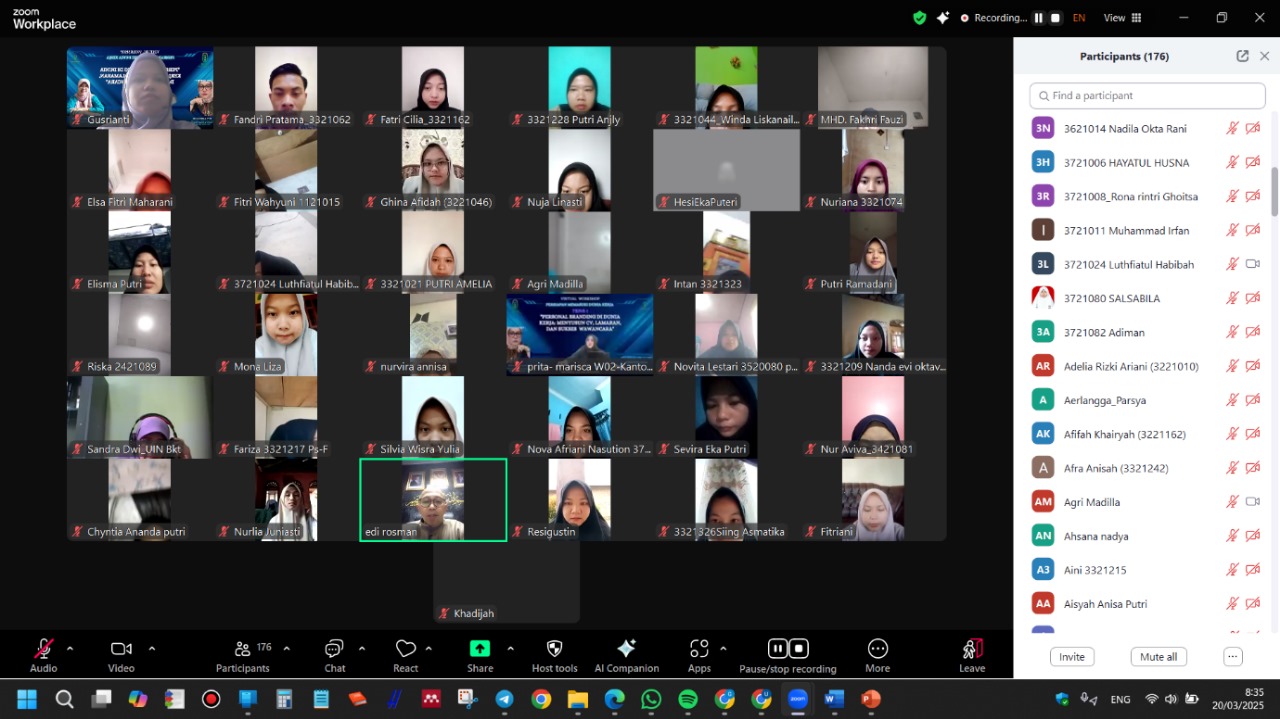Pop out the Participants panel
1280x719 pixels.
(x=1242, y=57)
